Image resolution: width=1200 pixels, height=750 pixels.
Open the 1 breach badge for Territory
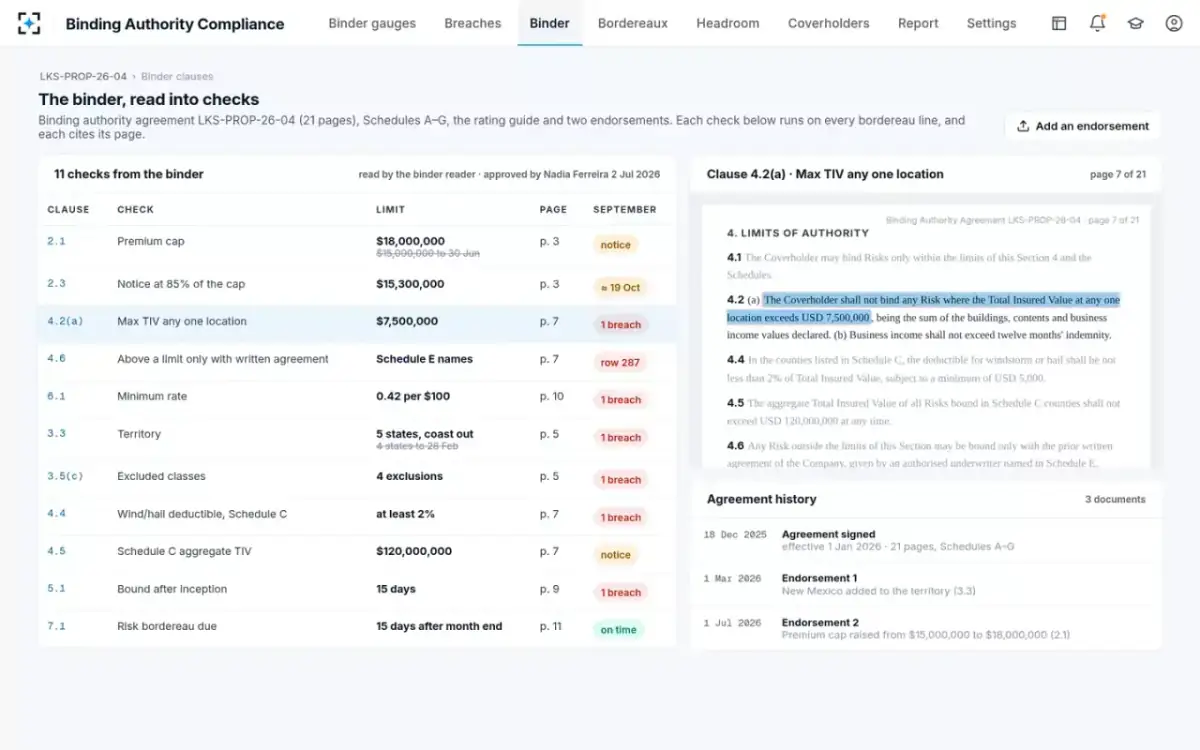point(620,437)
